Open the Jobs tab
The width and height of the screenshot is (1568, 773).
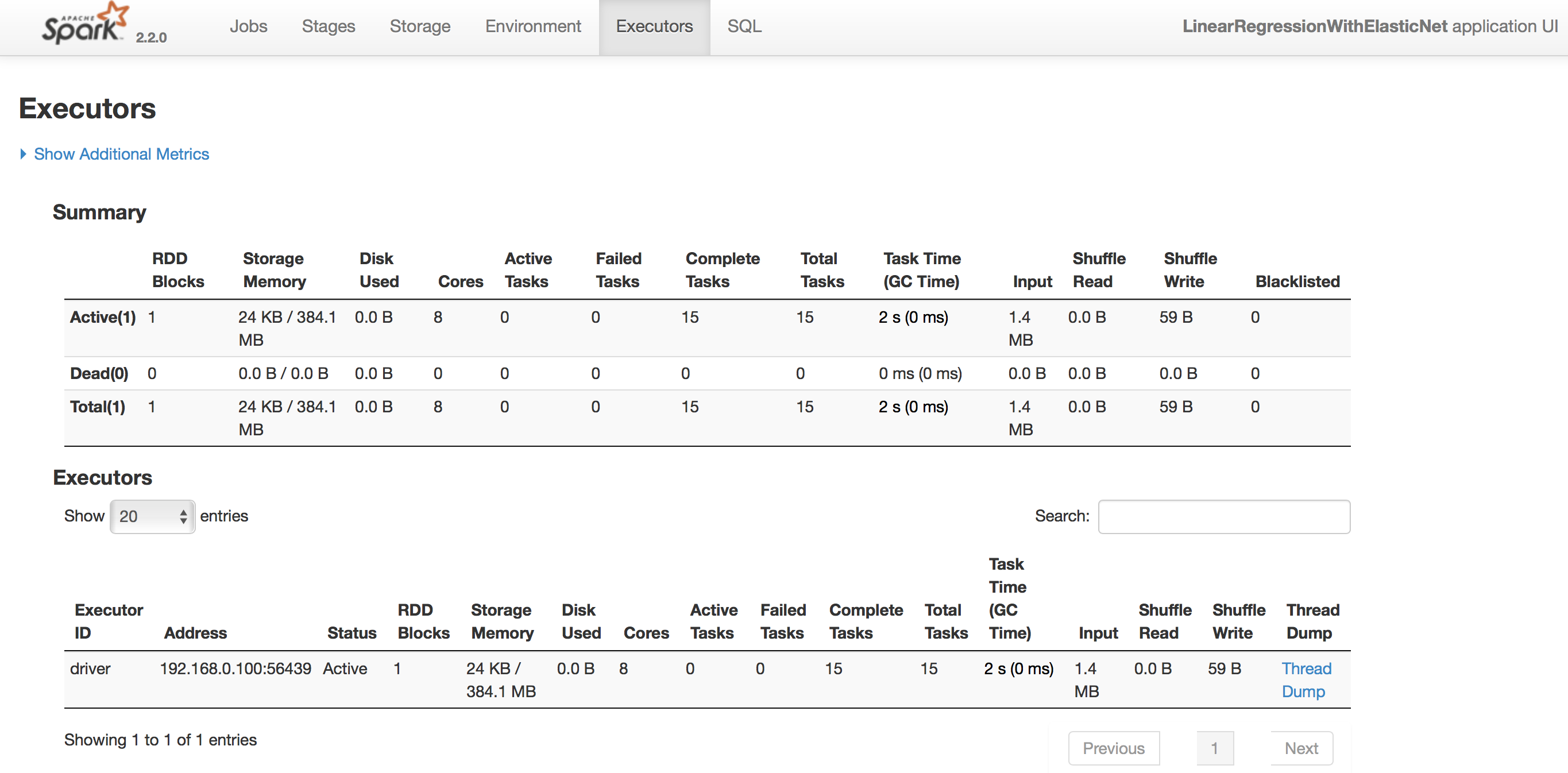248,26
